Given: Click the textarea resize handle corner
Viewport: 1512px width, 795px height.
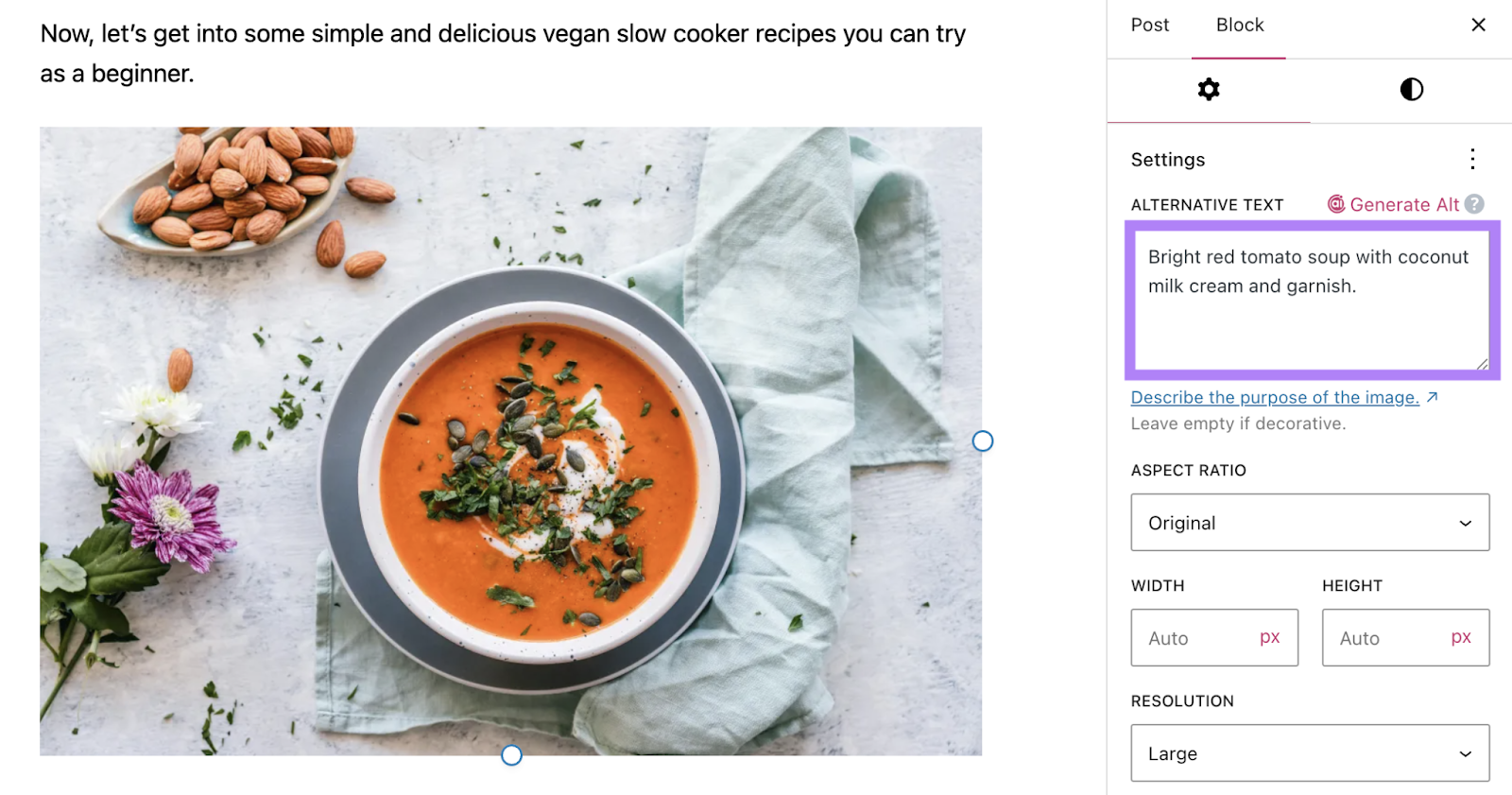Looking at the screenshot, I should coord(1482,364).
